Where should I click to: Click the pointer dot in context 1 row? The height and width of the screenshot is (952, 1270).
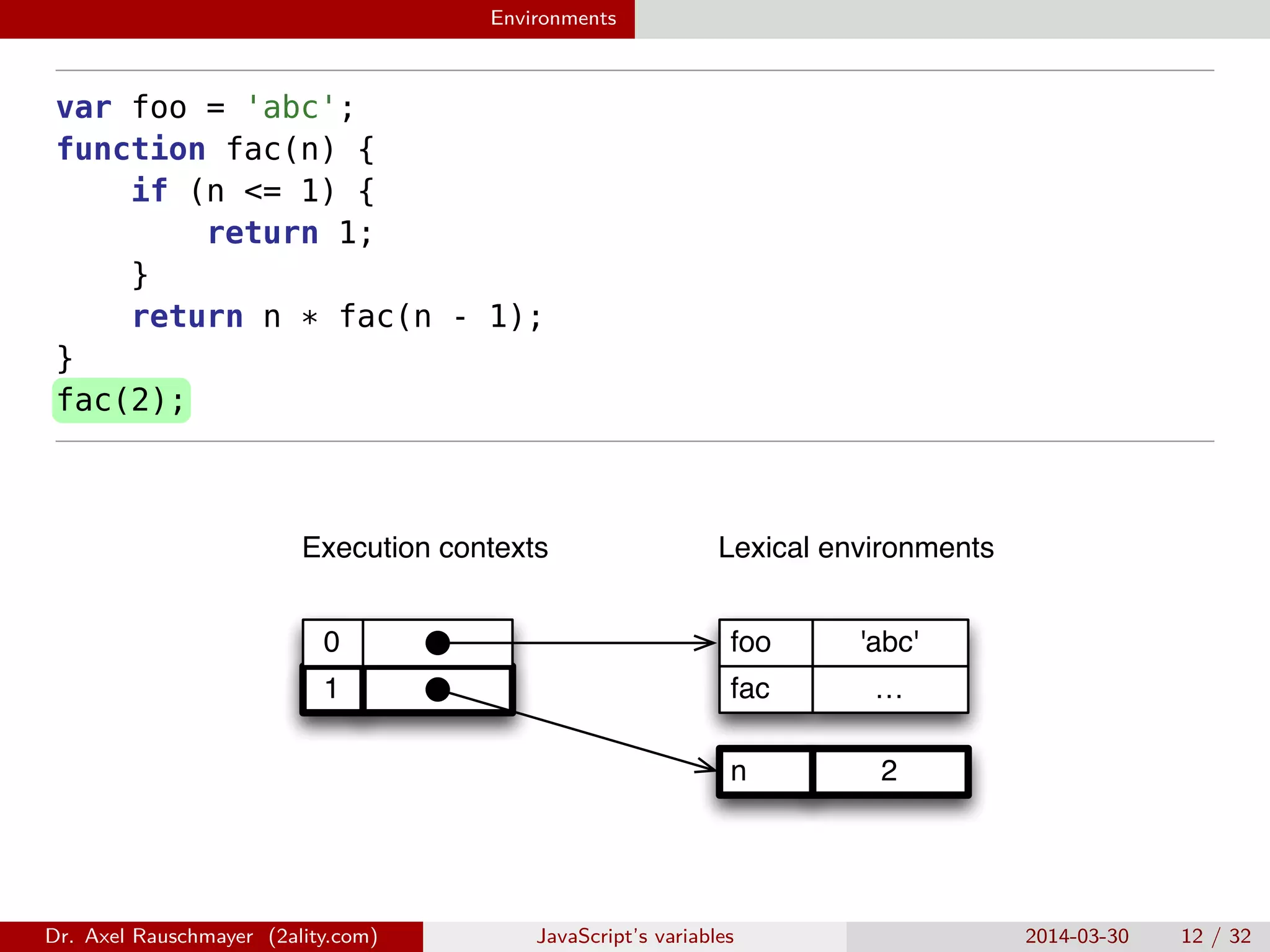point(438,689)
